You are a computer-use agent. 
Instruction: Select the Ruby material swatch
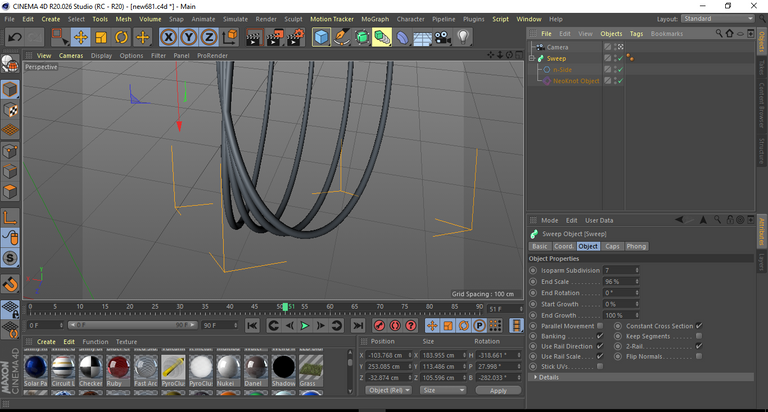tap(118, 370)
